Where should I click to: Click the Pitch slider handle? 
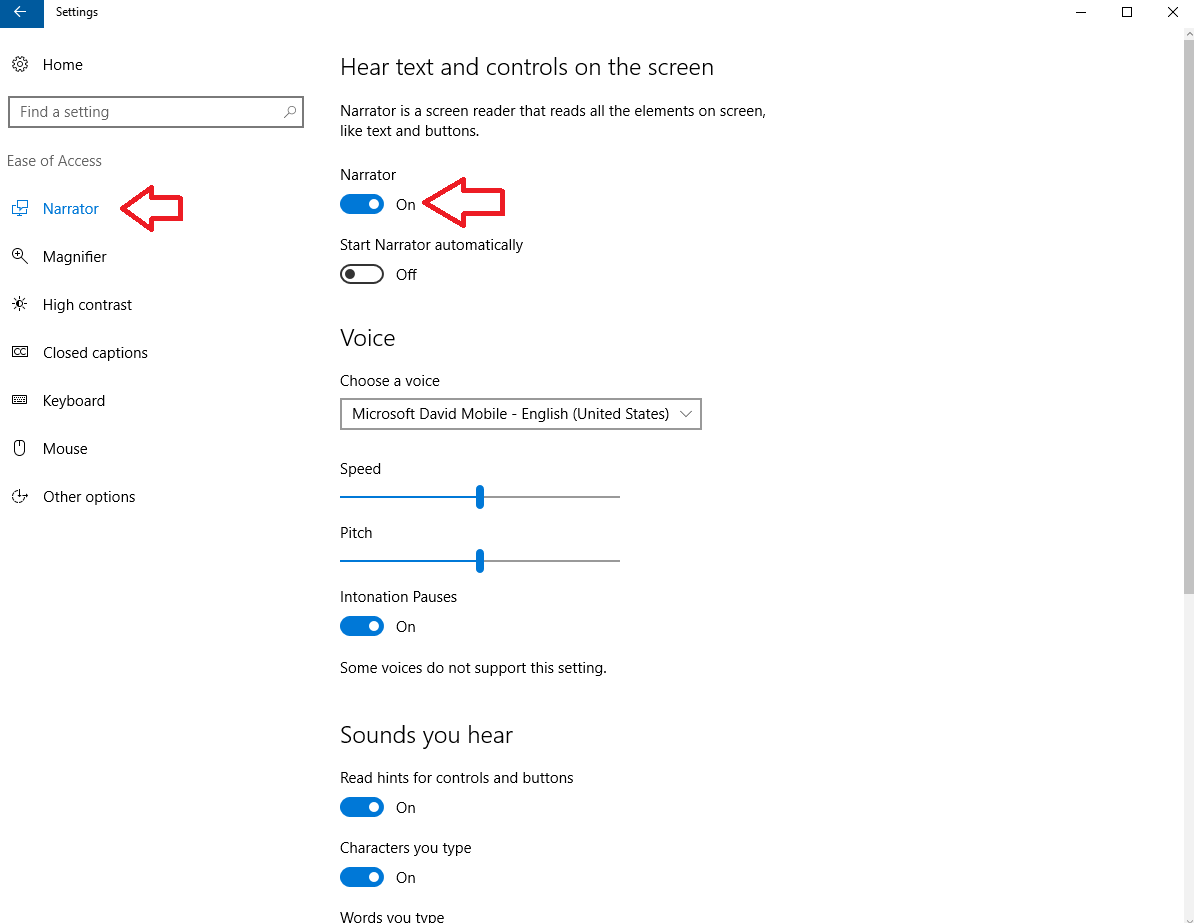[x=480, y=561]
